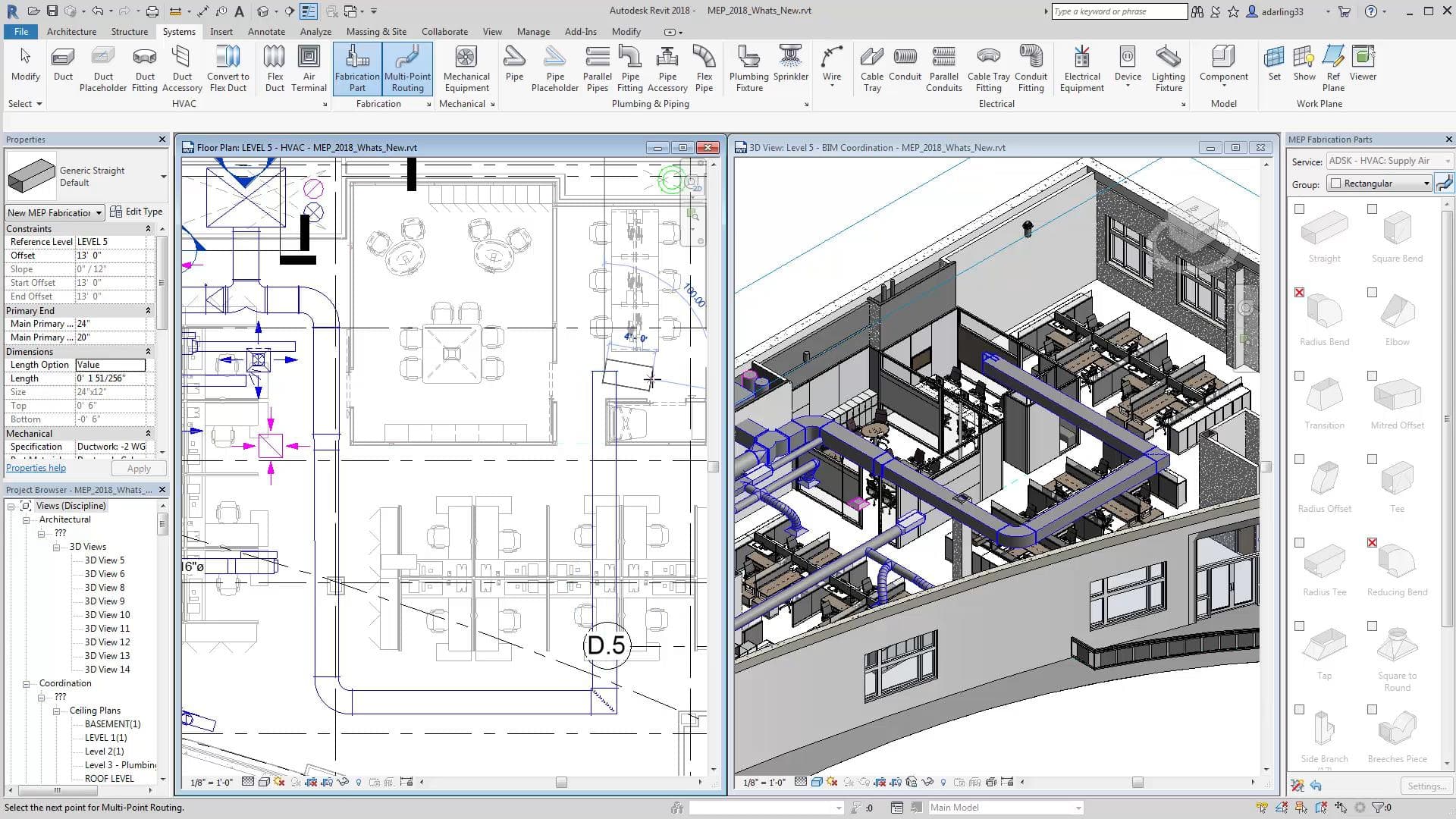The height and width of the screenshot is (819, 1456).
Task: Enable the Reducing Bend fabrication part
Action: point(1371,542)
